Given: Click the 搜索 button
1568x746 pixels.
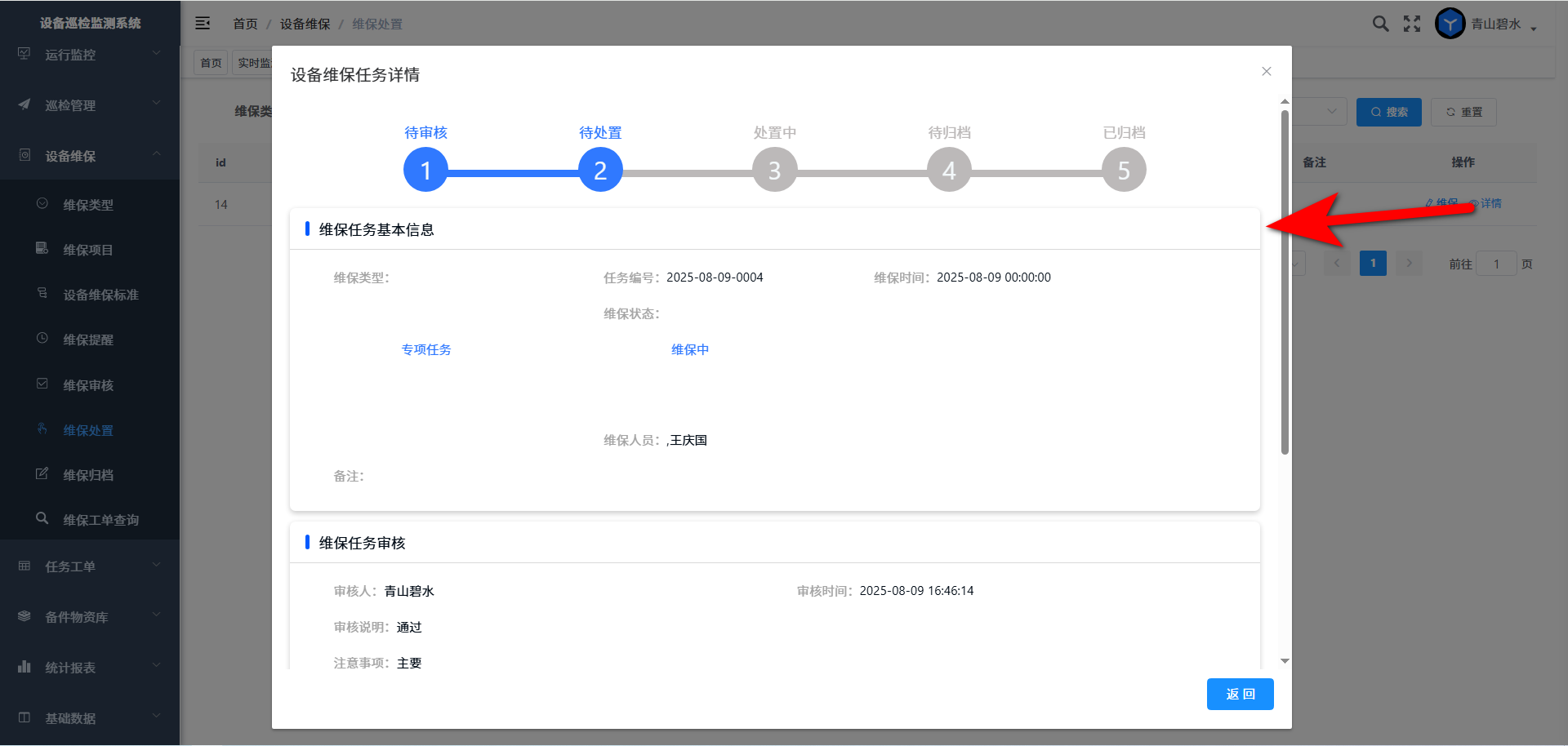Looking at the screenshot, I should pos(1388,112).
